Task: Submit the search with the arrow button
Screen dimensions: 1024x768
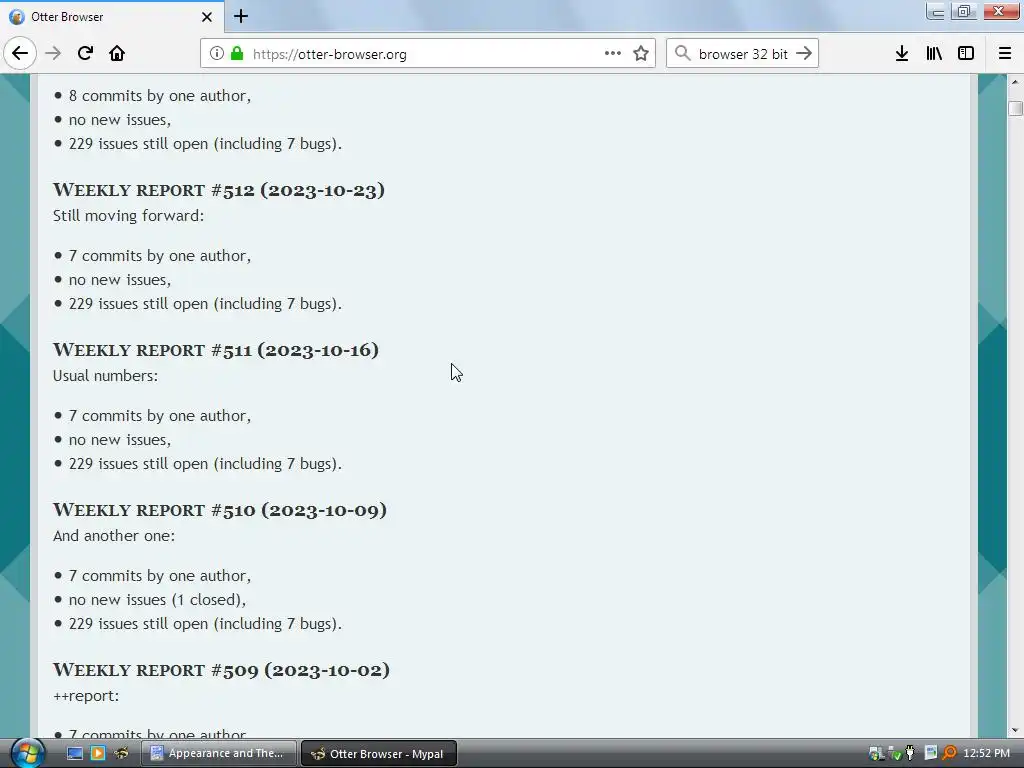Action: [x=804, y=54]
